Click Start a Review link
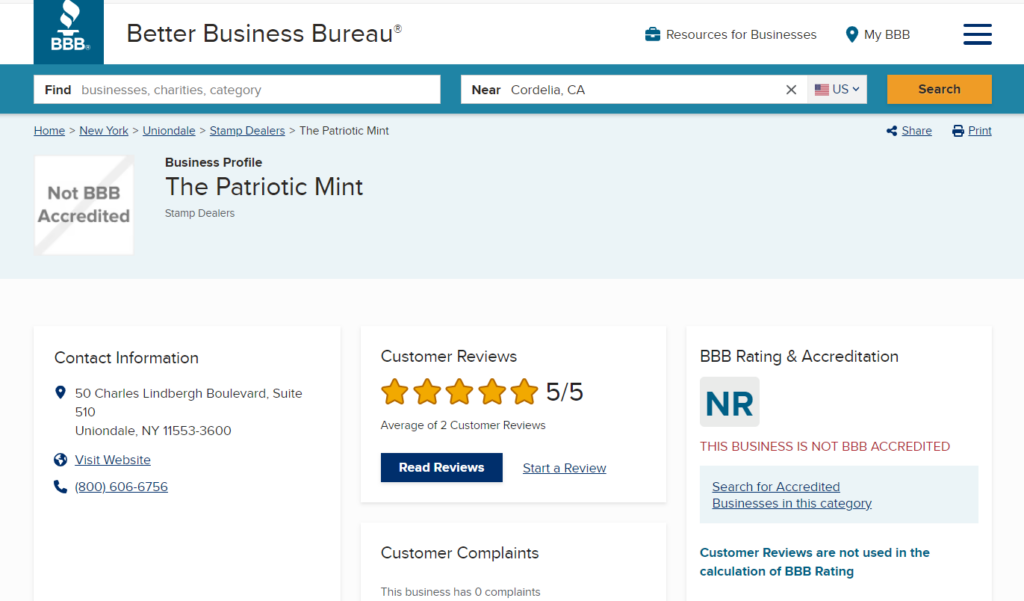This screenshot has height=601, width=1024. (564, 468)
